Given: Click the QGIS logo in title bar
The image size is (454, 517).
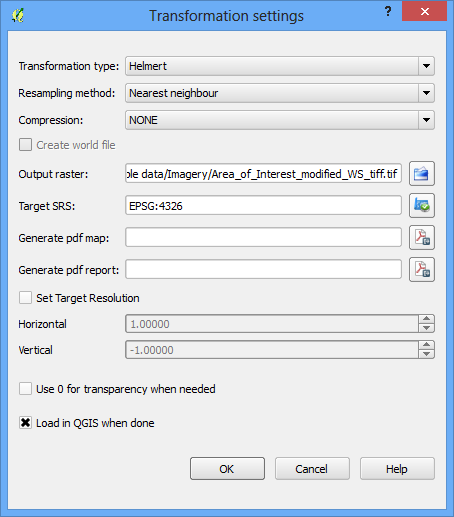Looking at the screenshot, I should click(x=18, y=16).
